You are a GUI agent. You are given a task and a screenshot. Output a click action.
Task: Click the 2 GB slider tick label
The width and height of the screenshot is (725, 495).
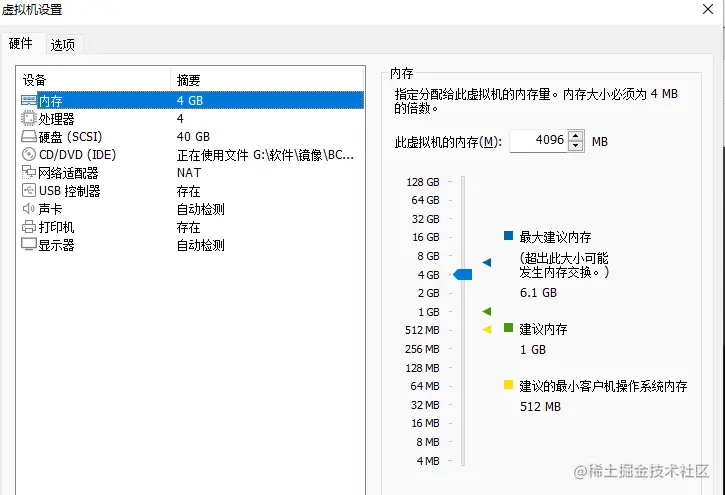[x=429, y=293]
